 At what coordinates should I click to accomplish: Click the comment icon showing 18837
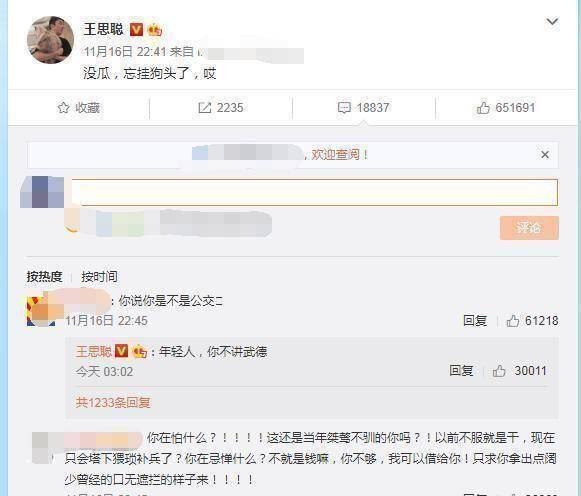(344, 108)
